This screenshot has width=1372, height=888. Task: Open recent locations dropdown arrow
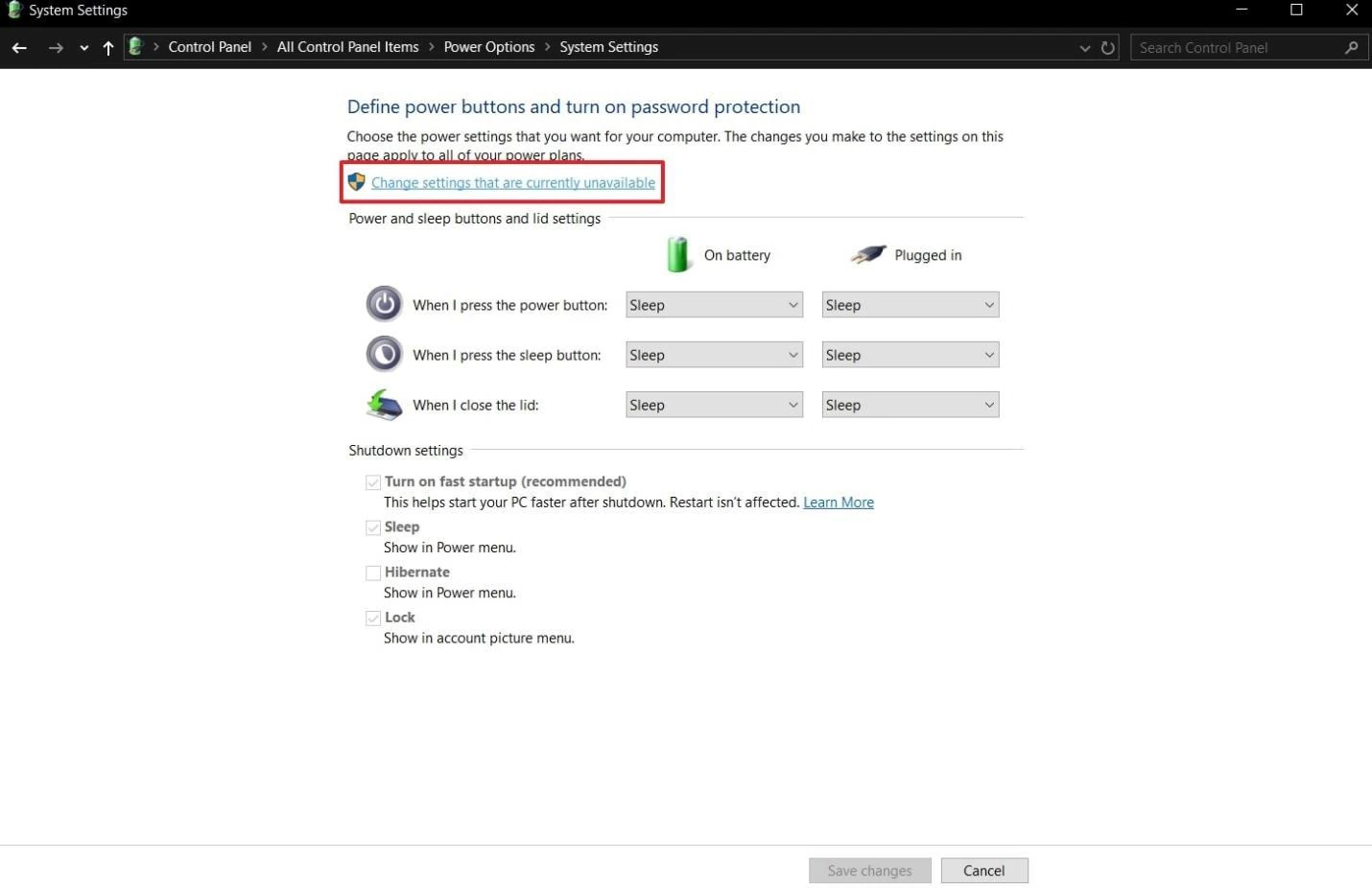[84, 47]
